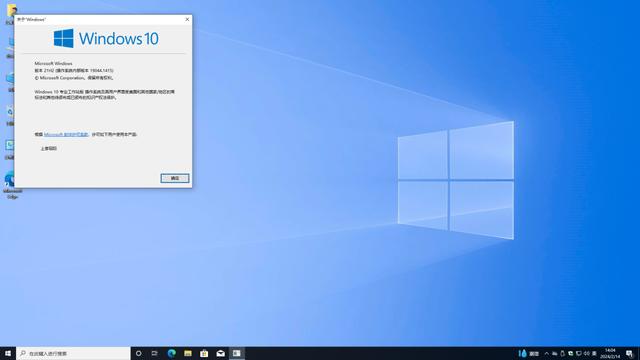Click the version 21H2 build text
The image size is (640, 360).
point(74,71)
